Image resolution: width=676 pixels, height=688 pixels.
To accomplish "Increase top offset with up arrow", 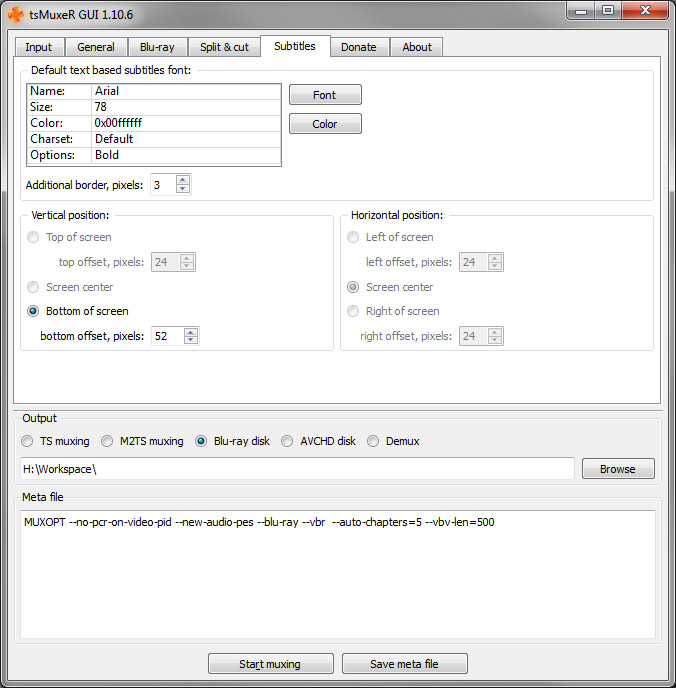I will (187, 258).
